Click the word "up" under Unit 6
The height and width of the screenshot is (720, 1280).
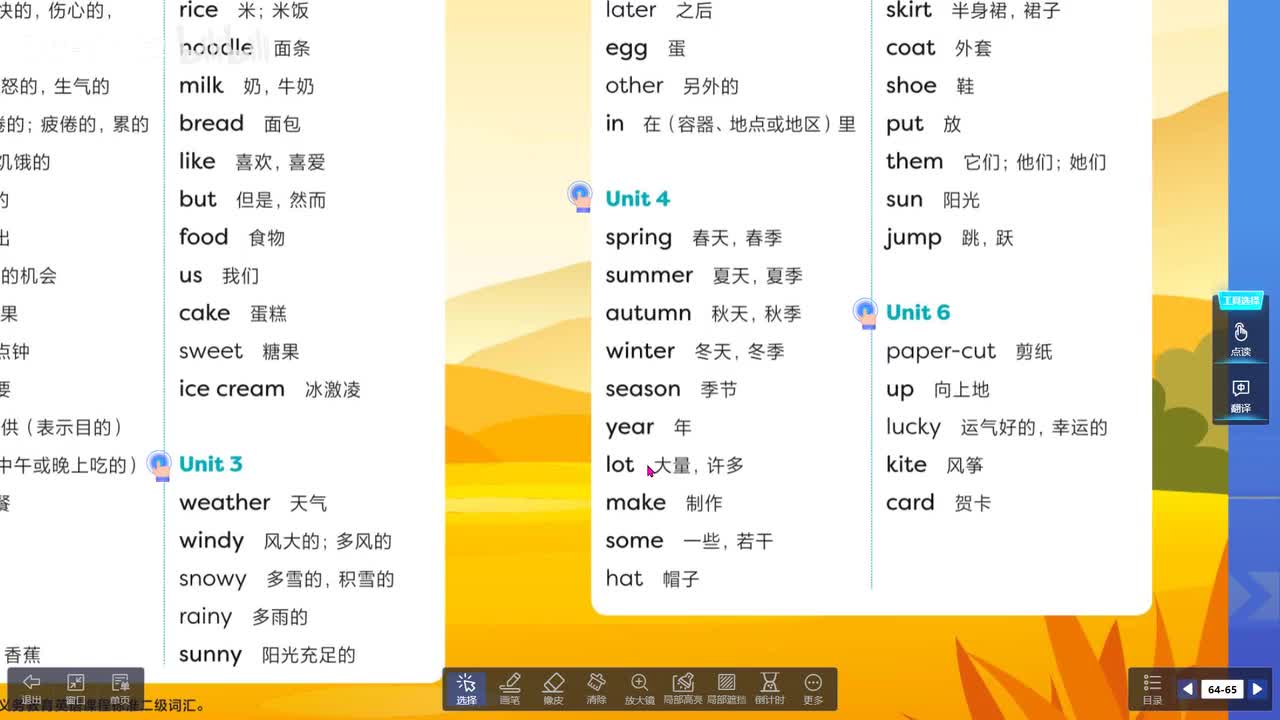click(900, 390)
